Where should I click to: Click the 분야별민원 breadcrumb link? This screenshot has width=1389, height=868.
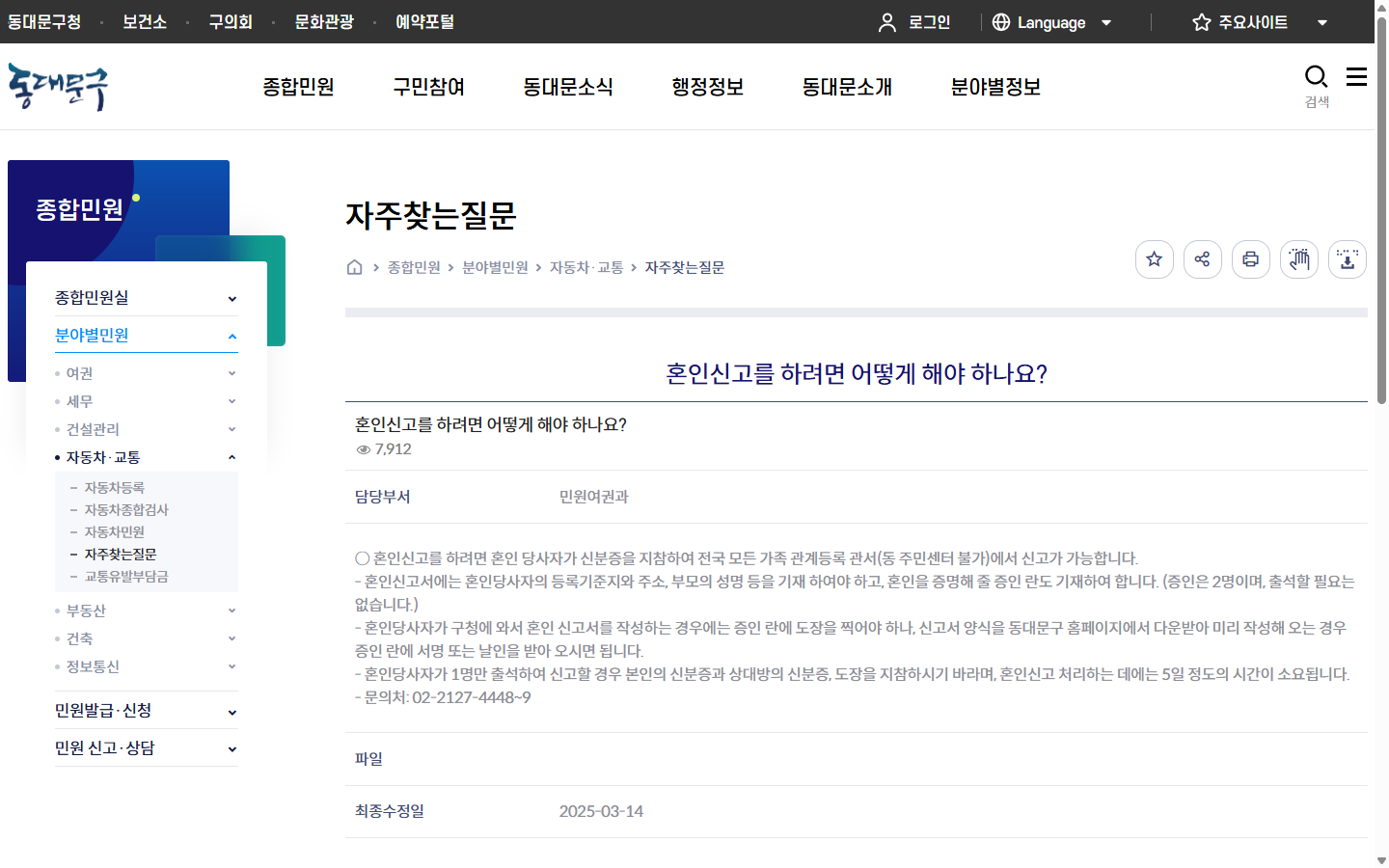(495, 267)
